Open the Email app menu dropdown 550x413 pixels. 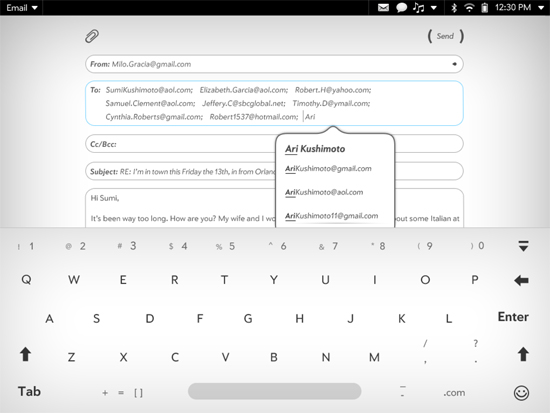point(21,7)
